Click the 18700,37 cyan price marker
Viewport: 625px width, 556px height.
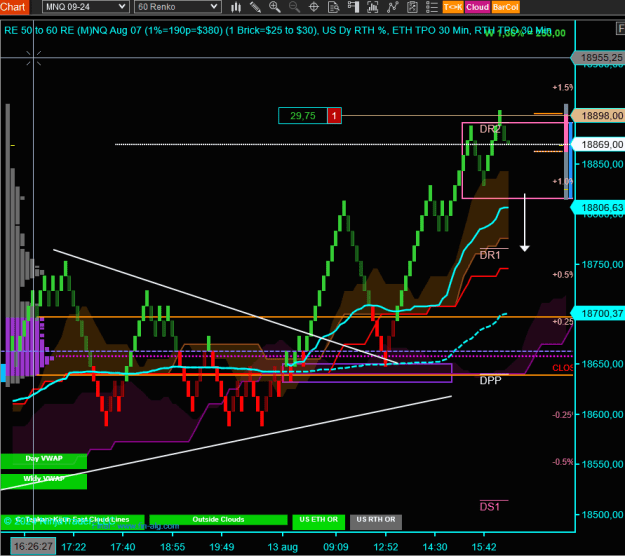598,314
